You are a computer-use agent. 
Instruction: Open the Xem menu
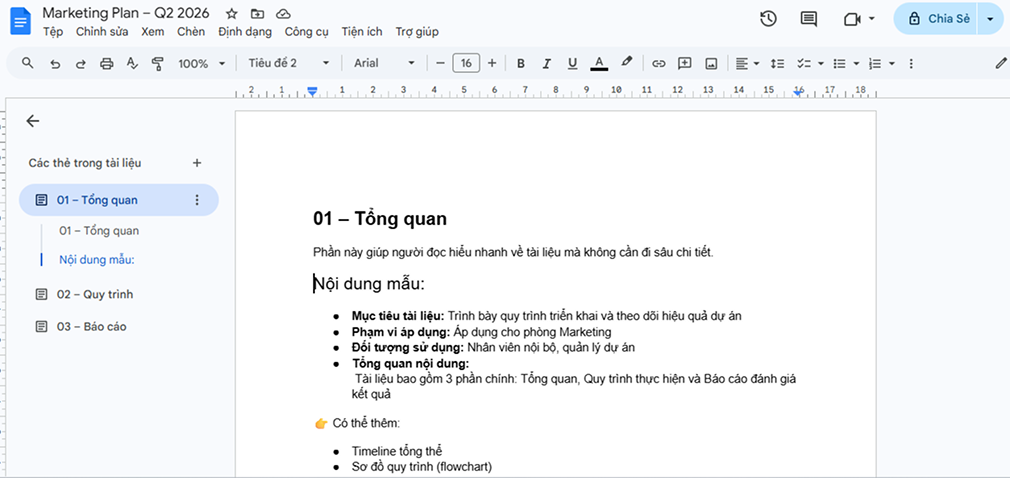153,32
